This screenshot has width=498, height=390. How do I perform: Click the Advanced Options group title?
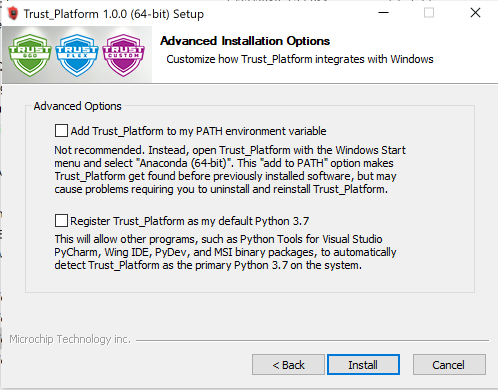pos(78,106)
